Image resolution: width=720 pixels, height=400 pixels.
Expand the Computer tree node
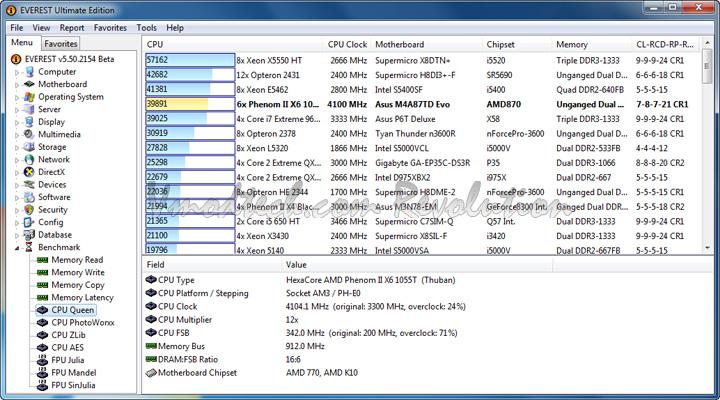[x=17, y=73]
